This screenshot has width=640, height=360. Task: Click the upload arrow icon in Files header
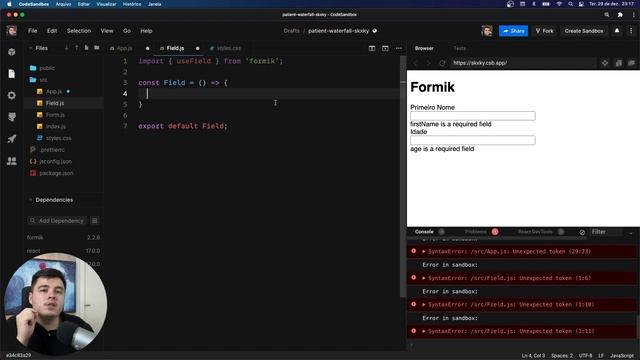tap(76, 48)
